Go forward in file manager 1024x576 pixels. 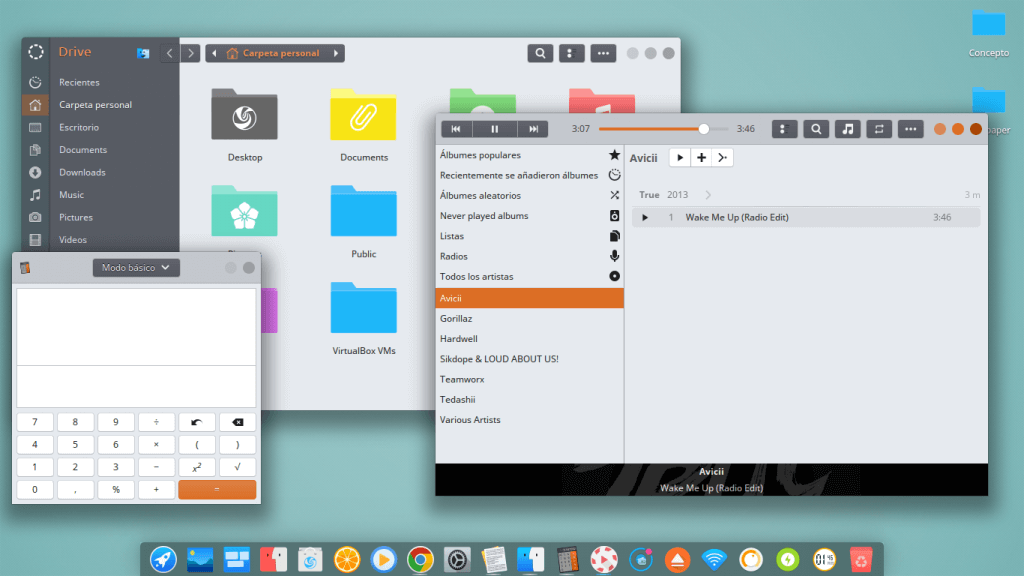click(191, 53)
